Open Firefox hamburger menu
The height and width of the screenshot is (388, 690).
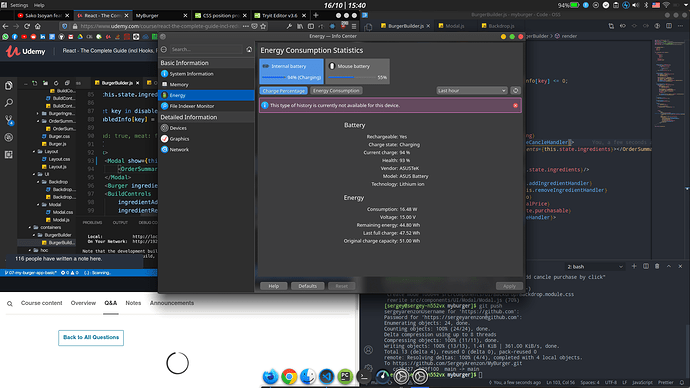pos(354,26)
